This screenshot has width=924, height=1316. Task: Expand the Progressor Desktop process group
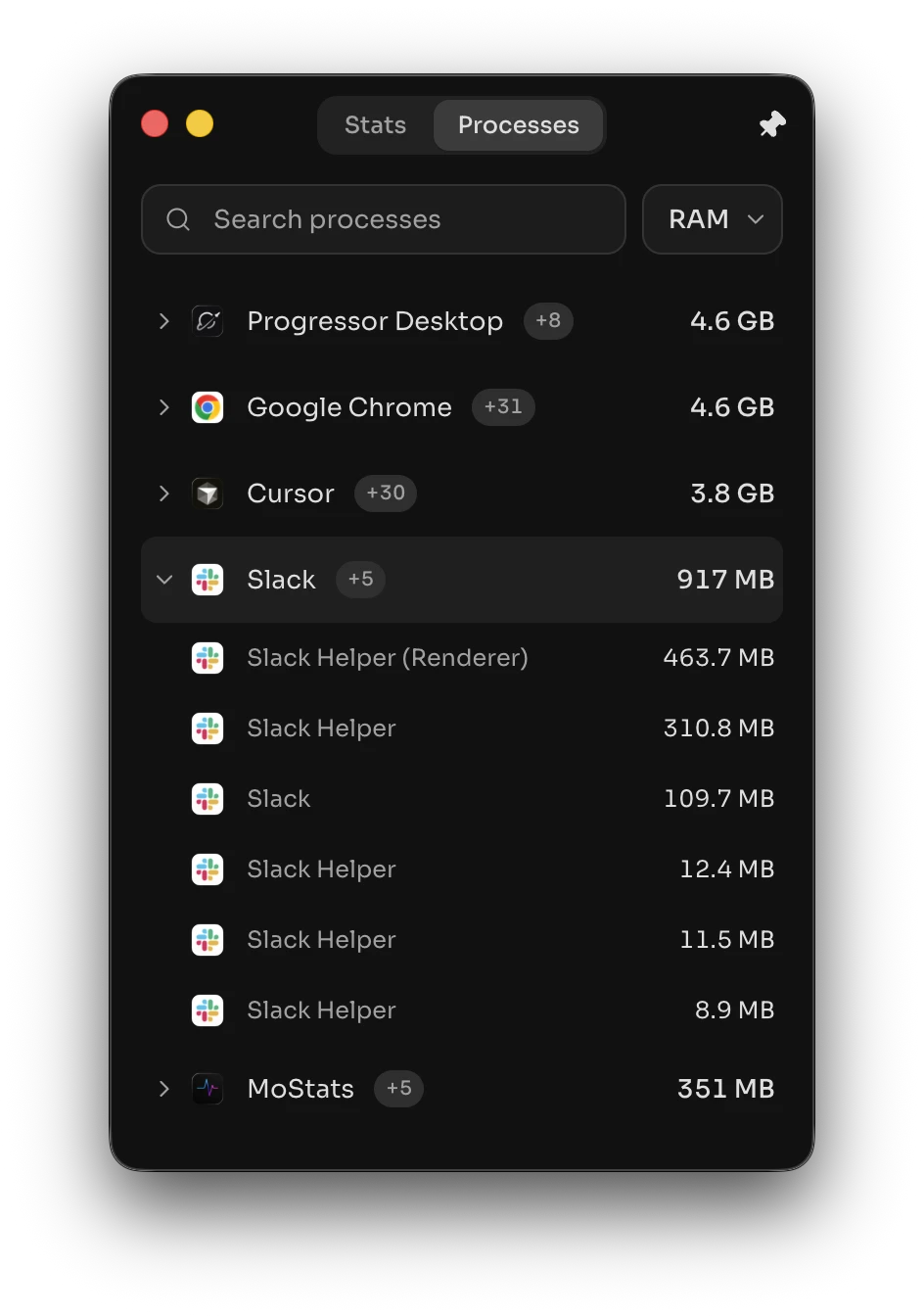pos(164,321)
